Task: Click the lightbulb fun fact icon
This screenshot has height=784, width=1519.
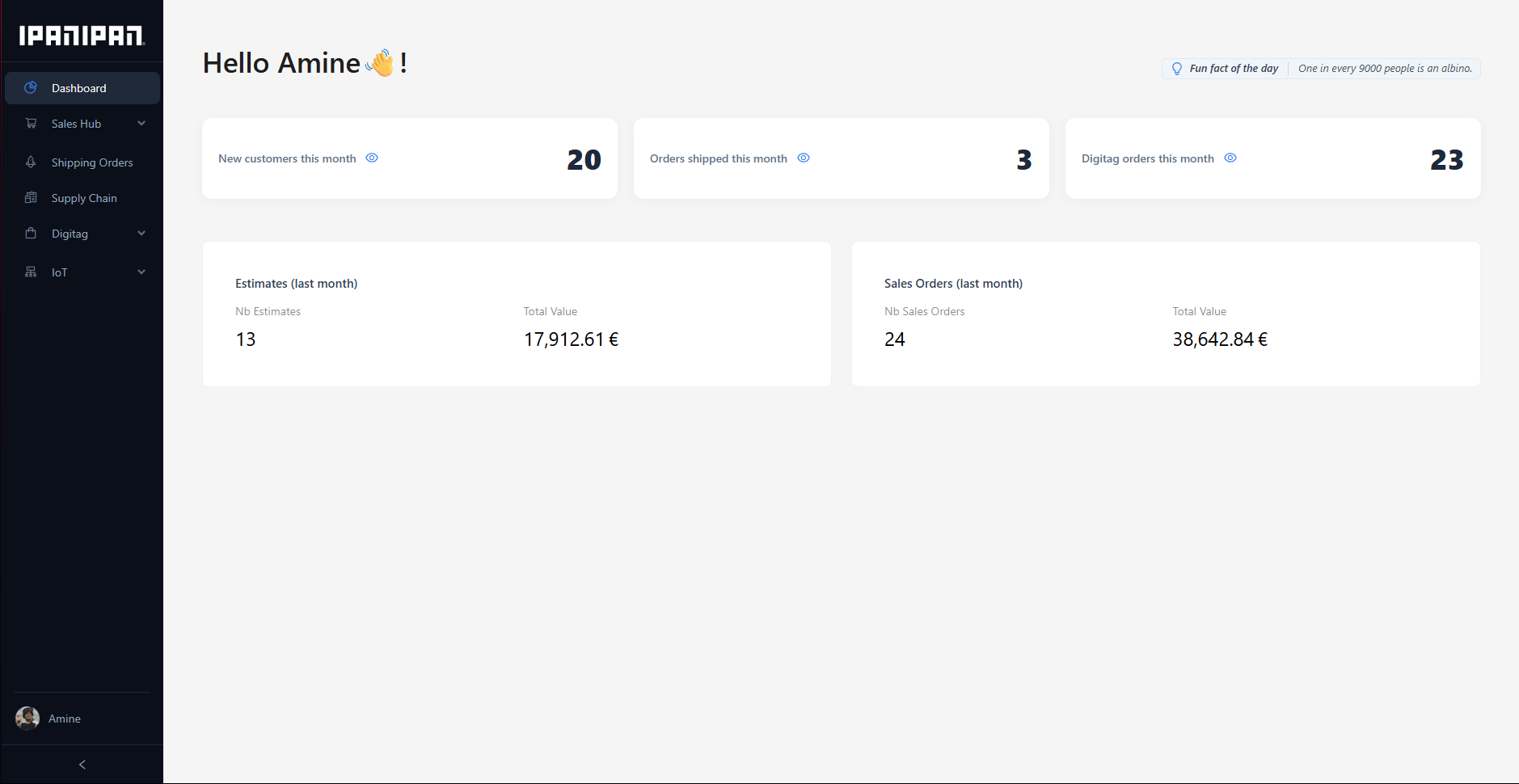Action: [1177, 69]
